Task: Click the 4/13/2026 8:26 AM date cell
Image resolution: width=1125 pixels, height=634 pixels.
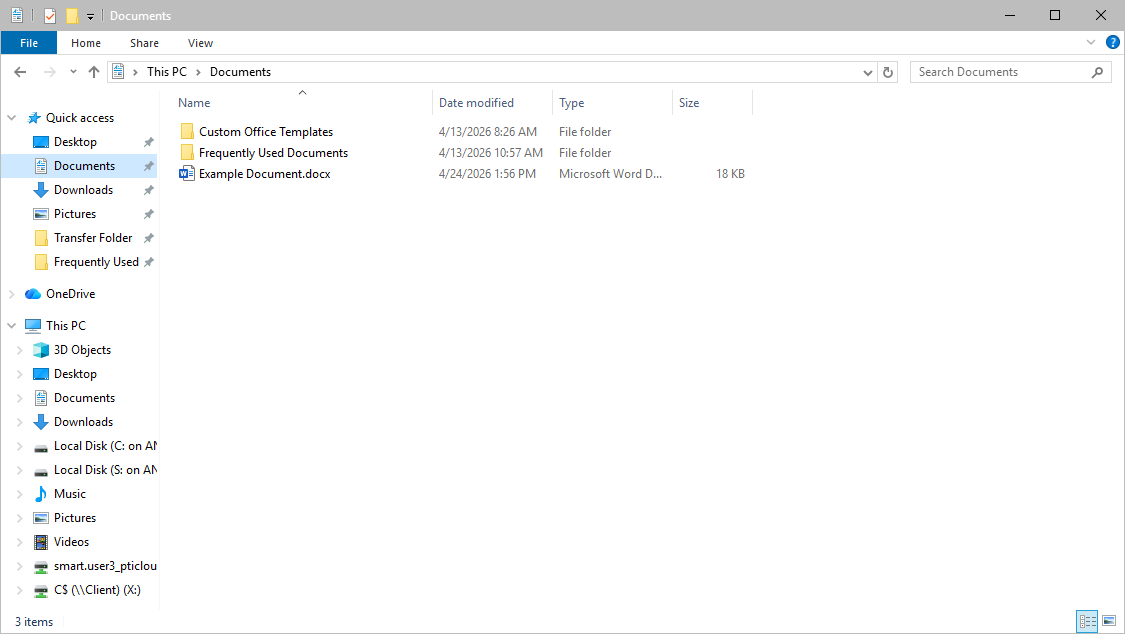Action: pos(488,131)
